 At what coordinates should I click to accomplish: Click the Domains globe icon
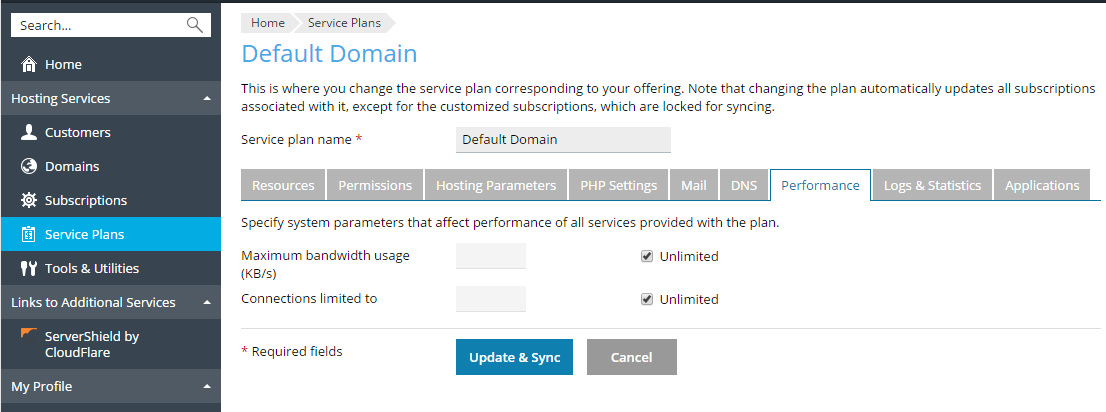(x=29, y=167)
